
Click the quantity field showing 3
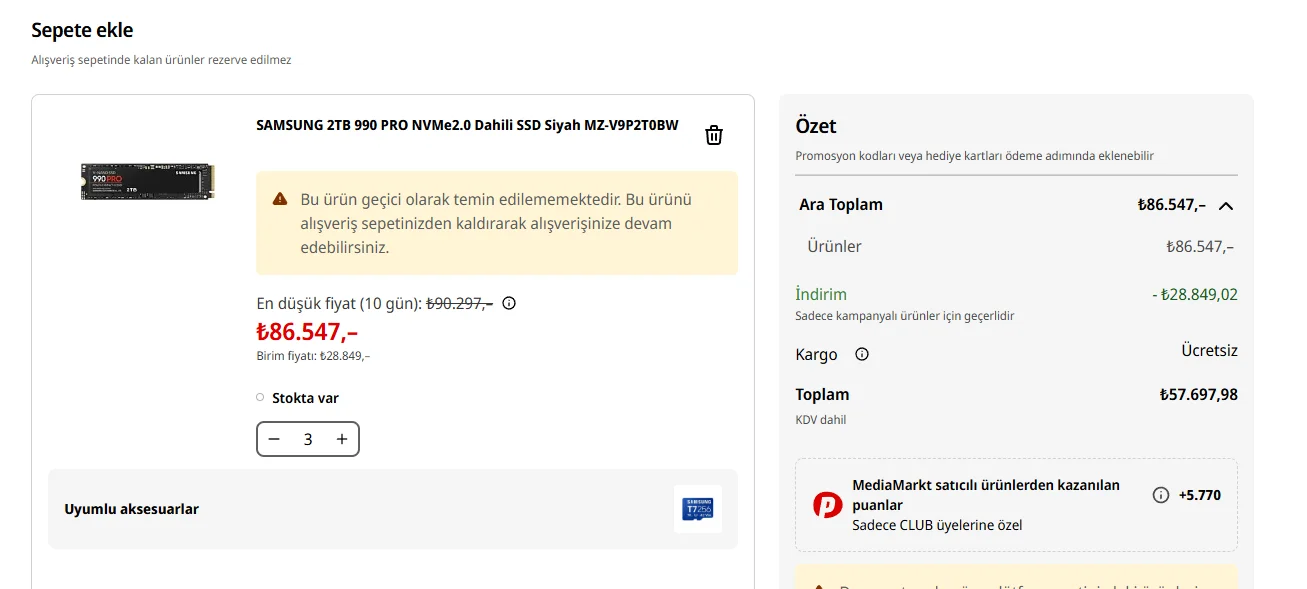point(308,439)
